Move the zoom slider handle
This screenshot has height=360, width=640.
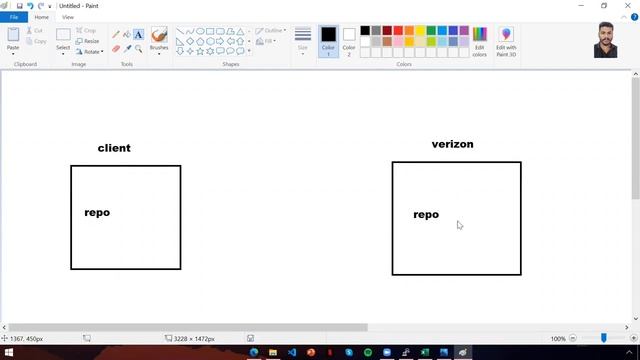pyautogui.click(x=604, y=338)
